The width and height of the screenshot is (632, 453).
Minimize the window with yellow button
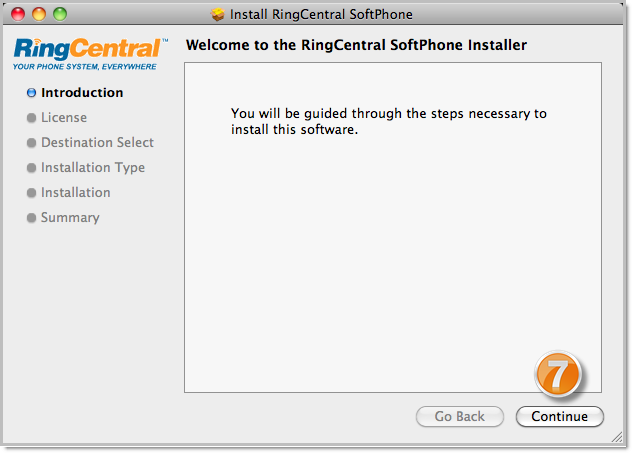pyautogui.click(x=39, y=14)
